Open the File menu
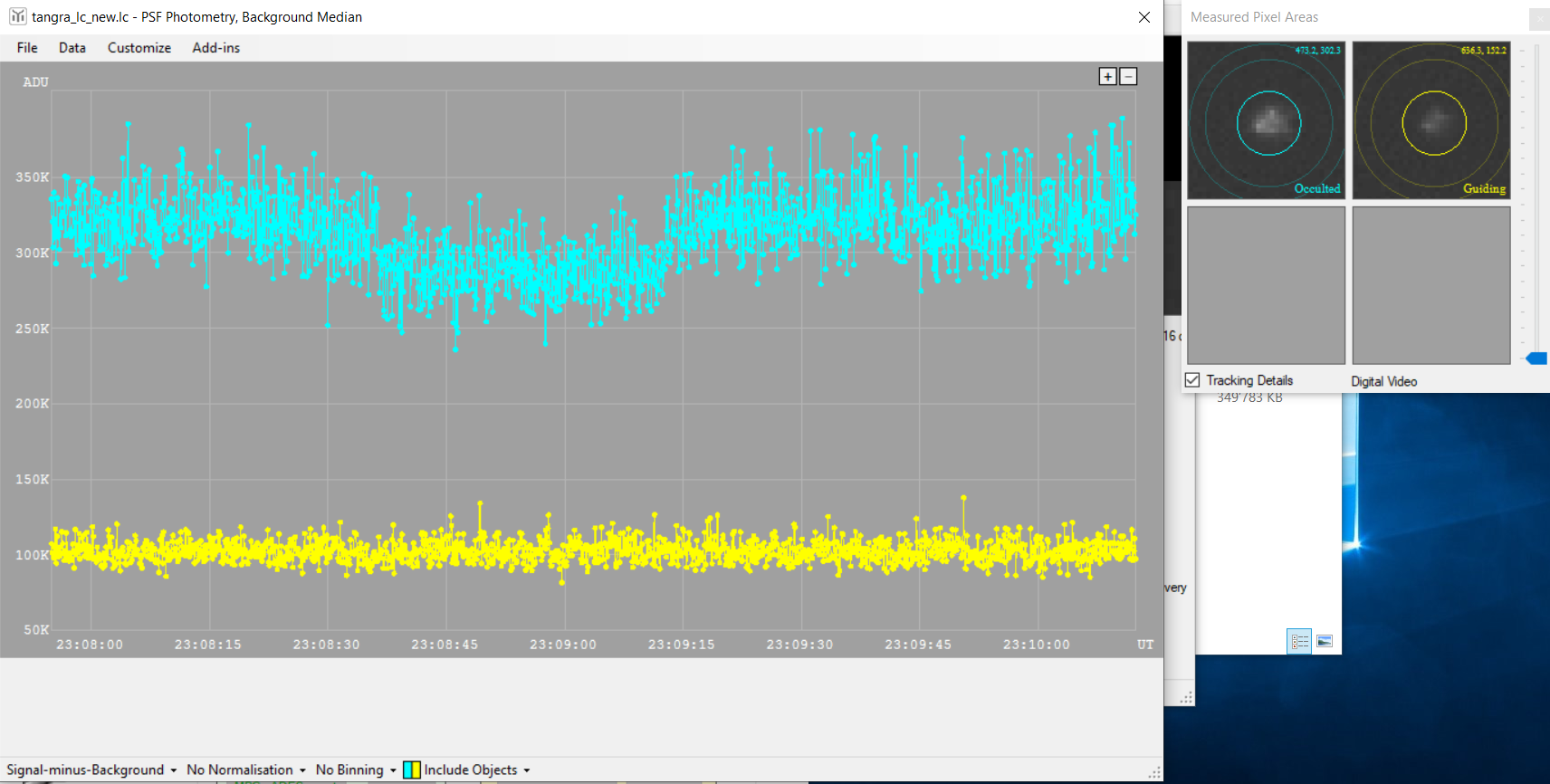 pos(27,48)
